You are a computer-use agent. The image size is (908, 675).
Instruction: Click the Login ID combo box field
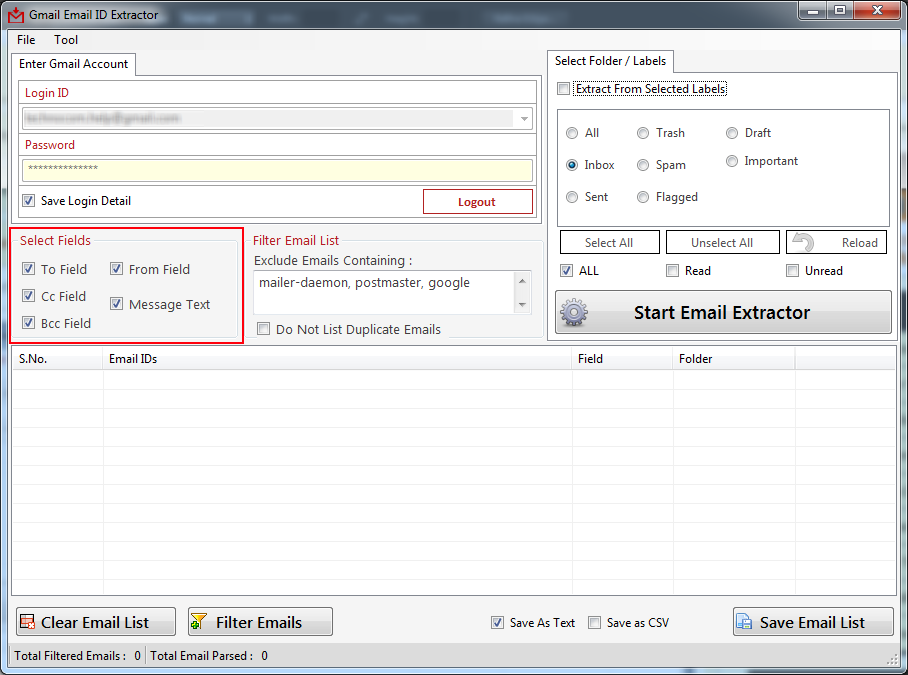277,119
